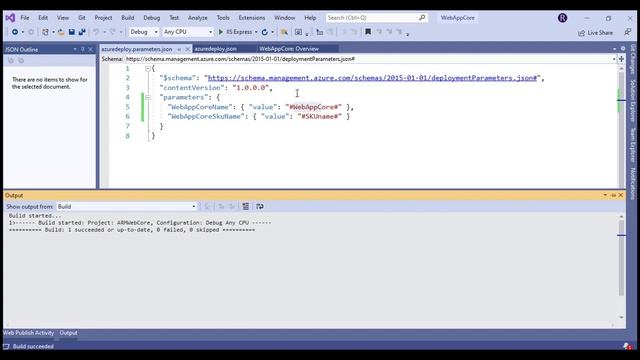Screen dimensions: 640x360
Task: Switch to the azuredeploy.json tab
Action: [216, 49]
